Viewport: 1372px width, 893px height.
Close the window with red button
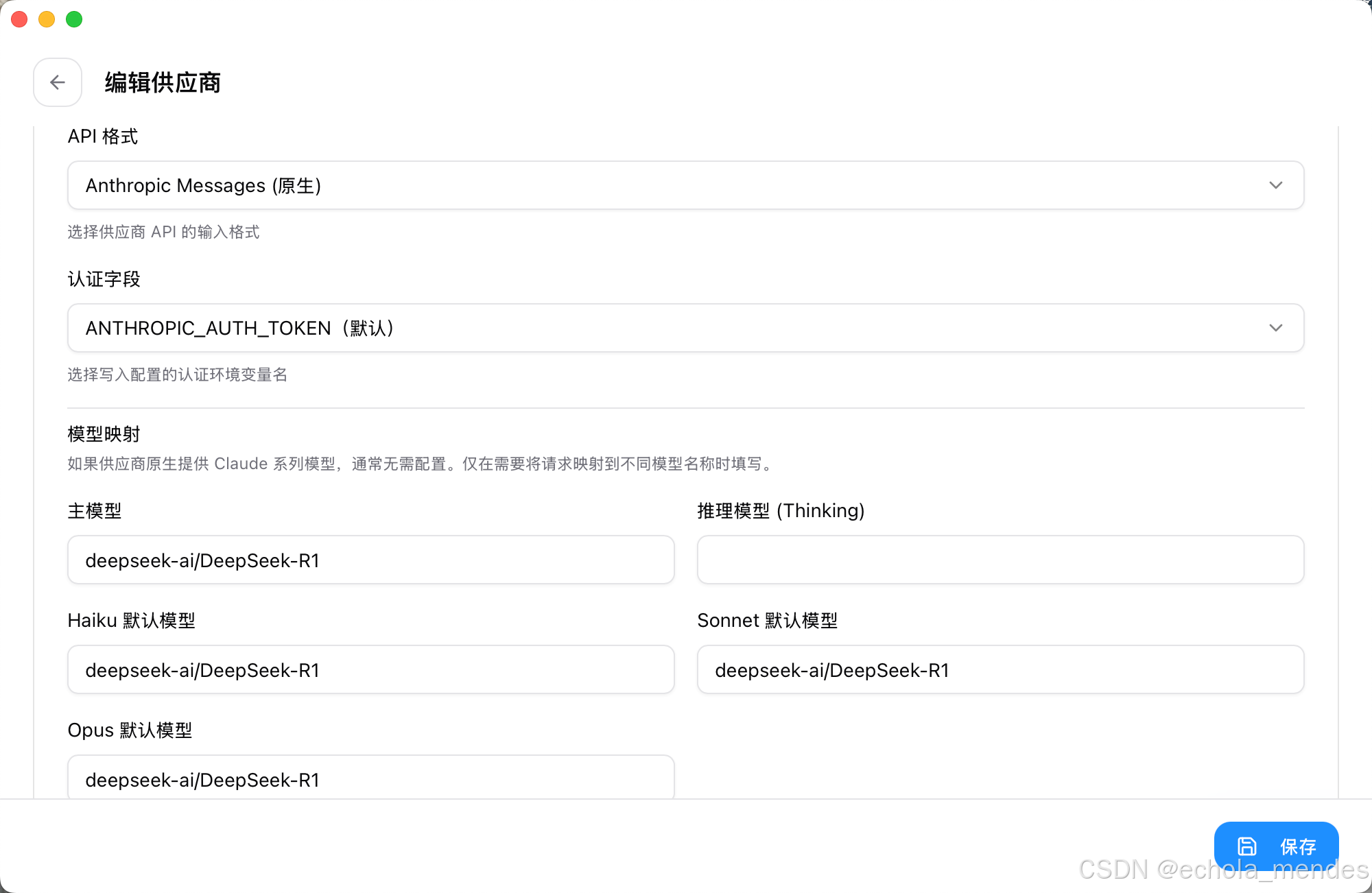click(19, 19)
